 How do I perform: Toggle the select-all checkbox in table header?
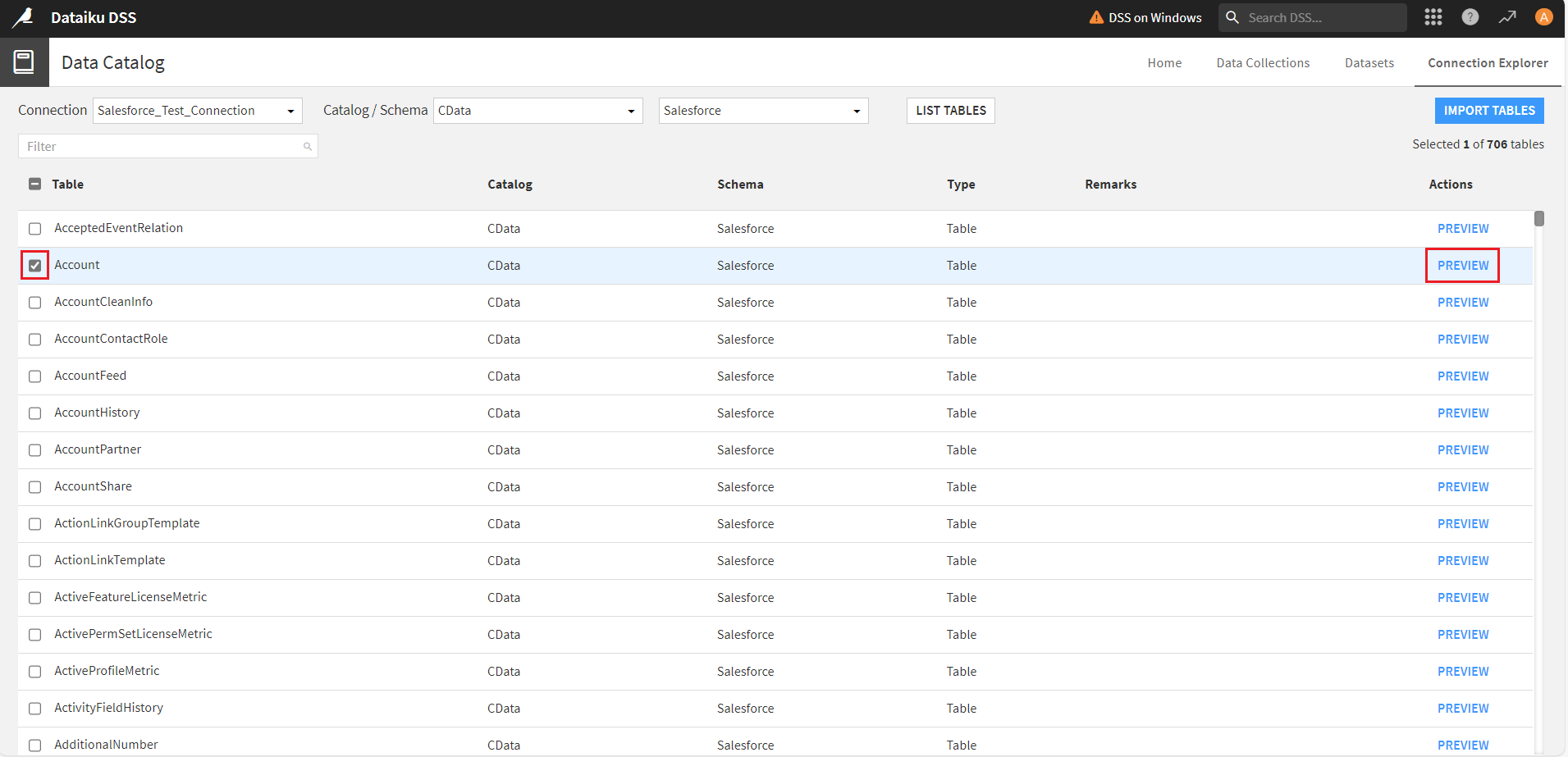(x=34, y=185)
